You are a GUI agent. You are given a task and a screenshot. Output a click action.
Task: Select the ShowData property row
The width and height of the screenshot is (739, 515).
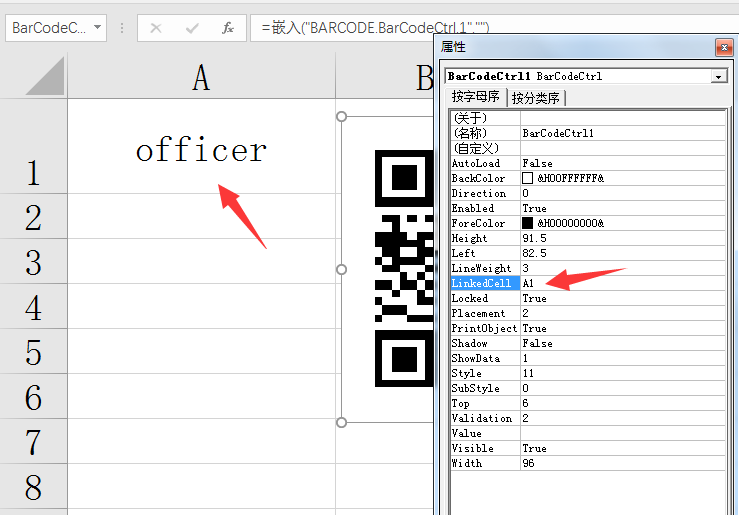pyautogui.click(x=588, y=358)
